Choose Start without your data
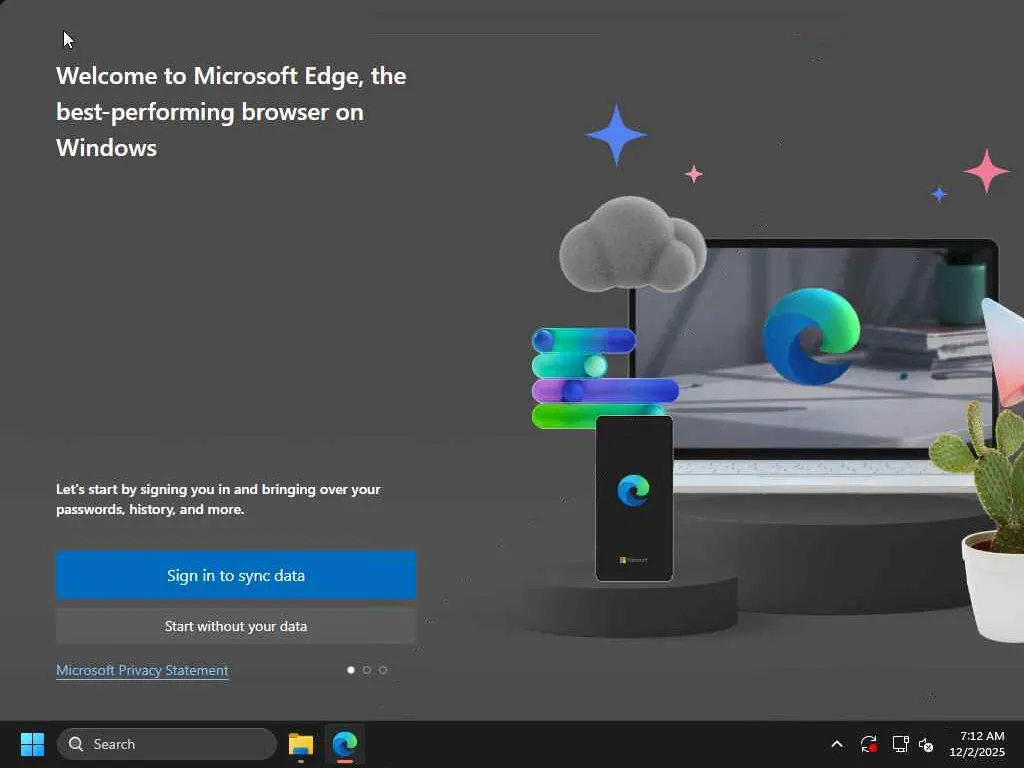The image size is (1024, 768). [236, 626]
